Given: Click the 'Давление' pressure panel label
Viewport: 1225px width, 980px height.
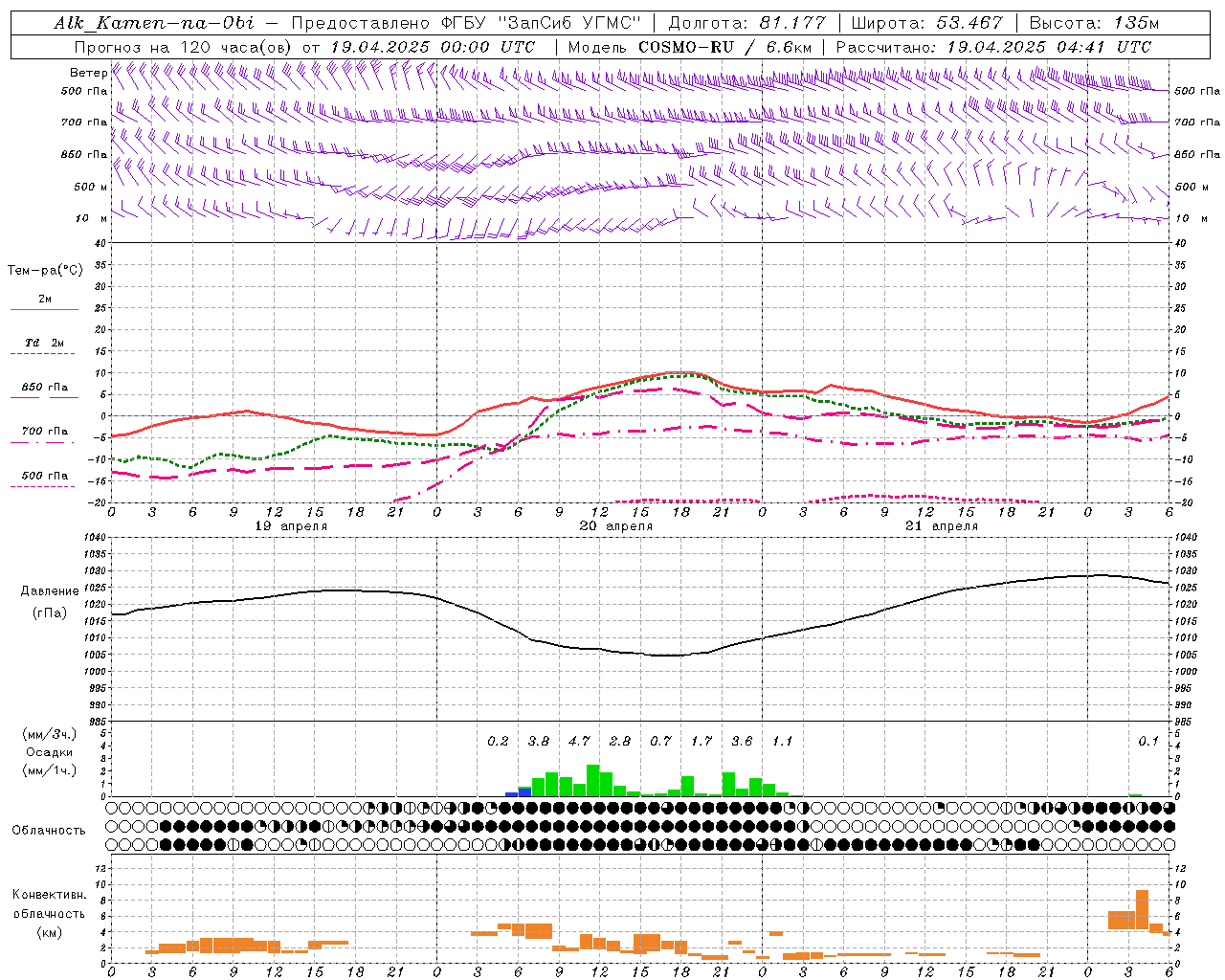Looking at the screenshot, I should 50,591.
